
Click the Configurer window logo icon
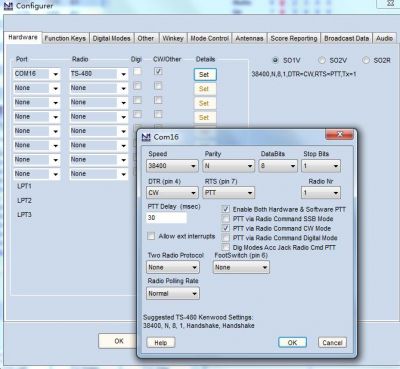[8, 6]
